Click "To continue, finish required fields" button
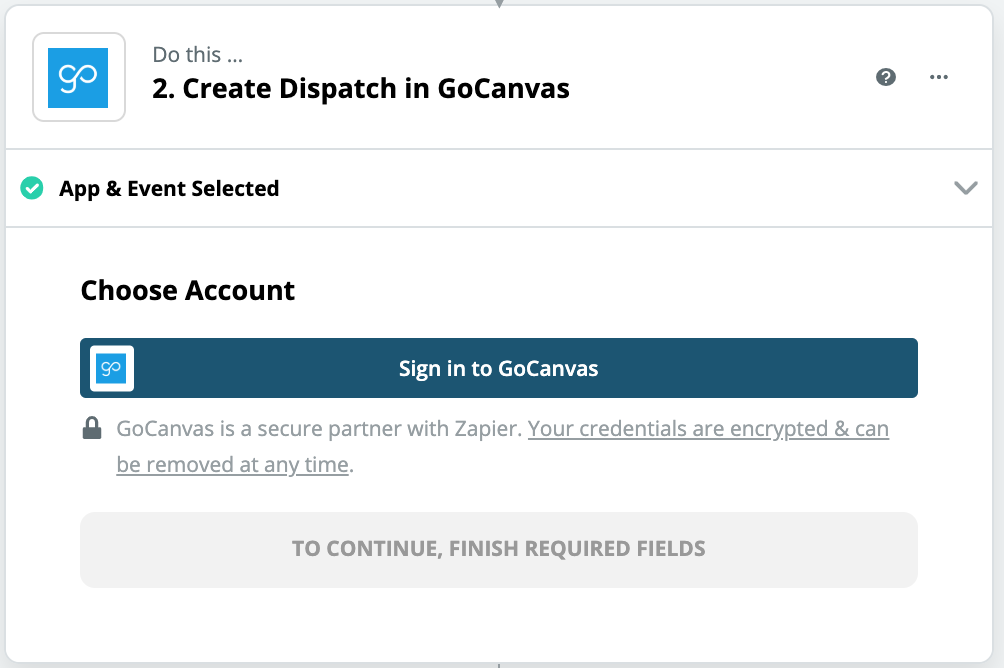Screen dimensions: 1004x668 point(498,549)
